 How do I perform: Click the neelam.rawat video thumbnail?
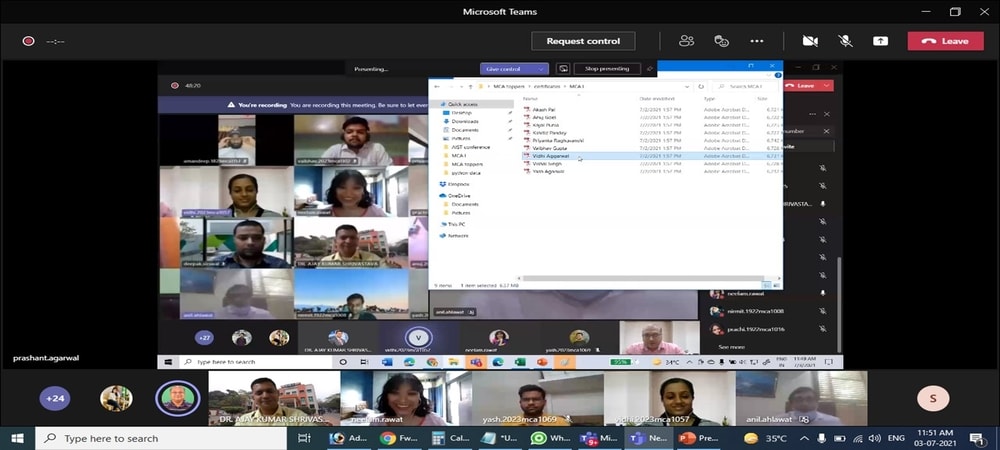tap(405, 398)
